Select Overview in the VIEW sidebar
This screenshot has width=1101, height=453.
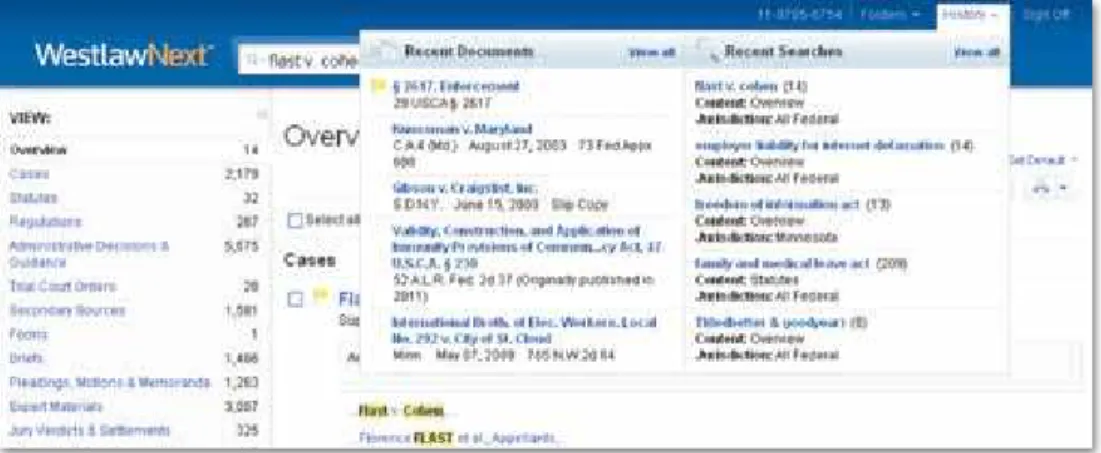click(x=39, y=150)
